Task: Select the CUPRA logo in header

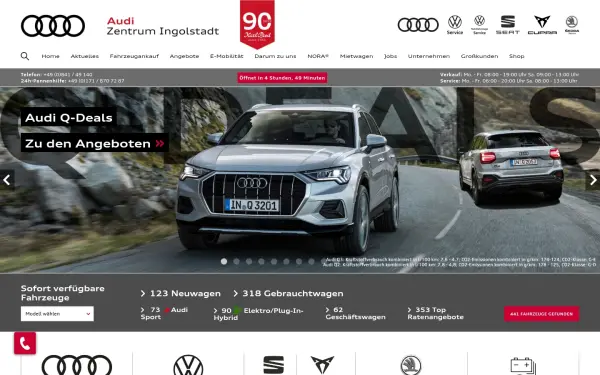Action: click(x=542, y=25)
